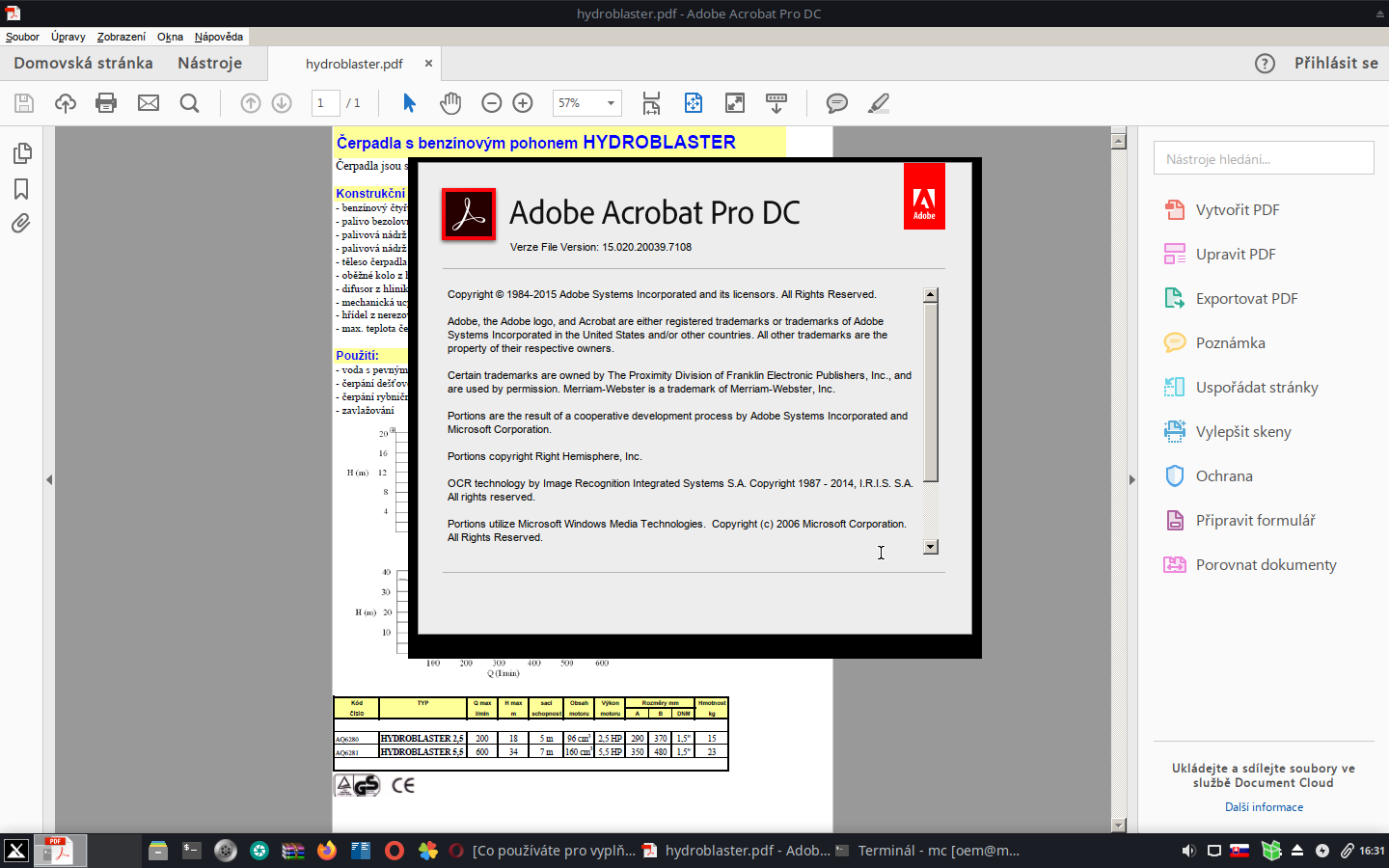Follow the Další informace link
The width and height of the screenshot is (1389, 868).
tap(1264, 807)
